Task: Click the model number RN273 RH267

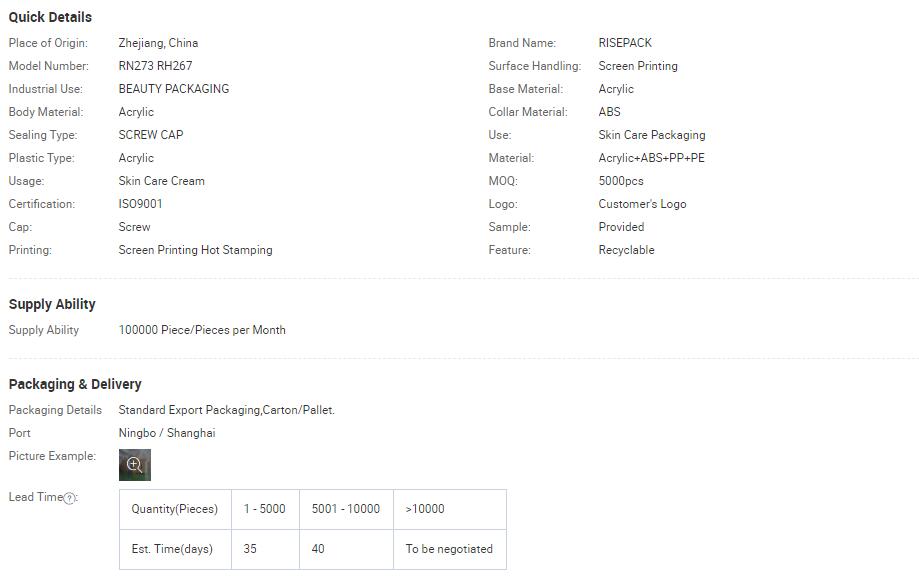Action: tap(155, 66)
